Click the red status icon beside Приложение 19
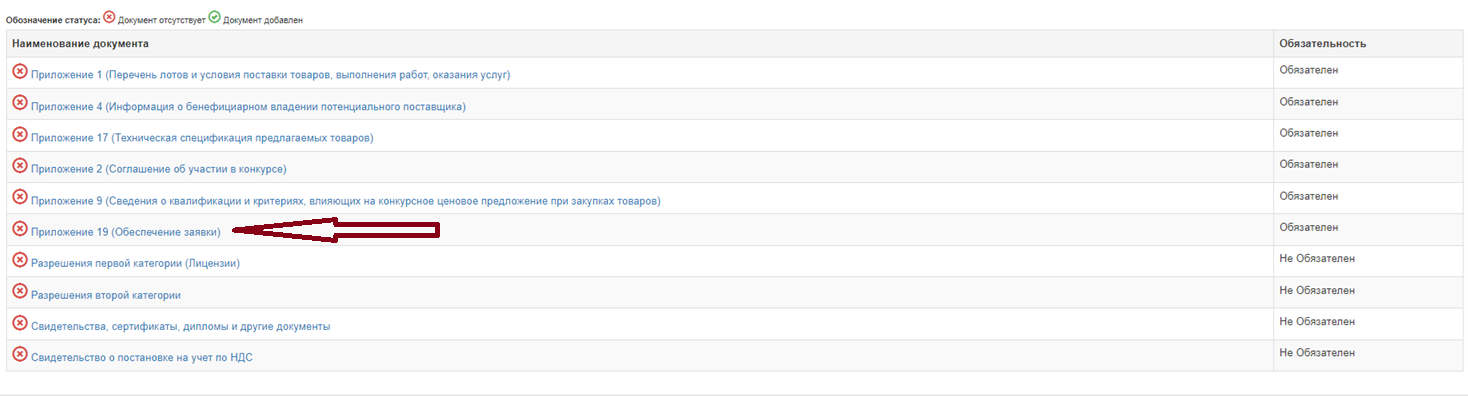Viewport: 1468px width, 396px height. pyautogui.click(x=20, y=228)
